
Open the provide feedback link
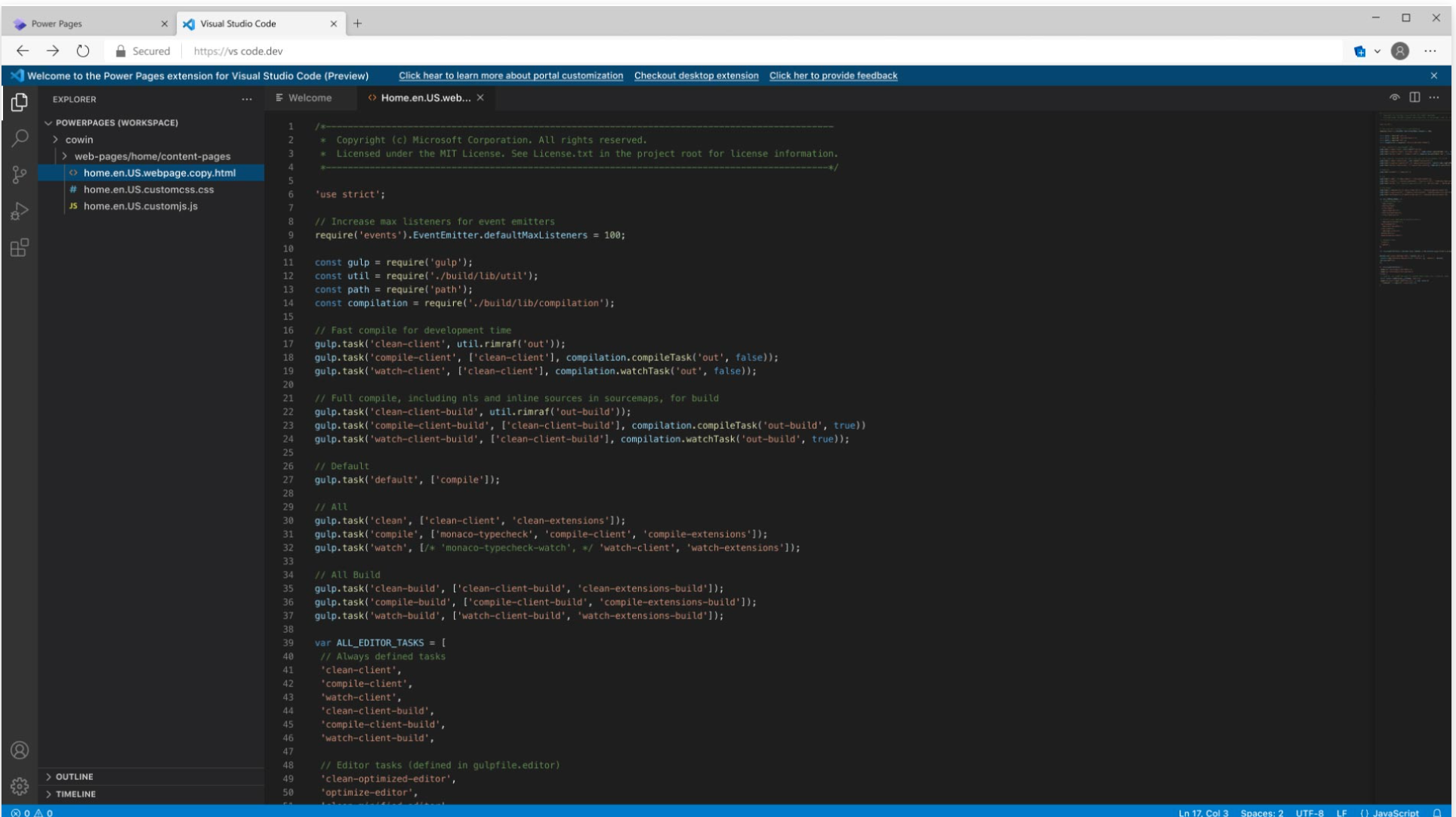point(833,76)
